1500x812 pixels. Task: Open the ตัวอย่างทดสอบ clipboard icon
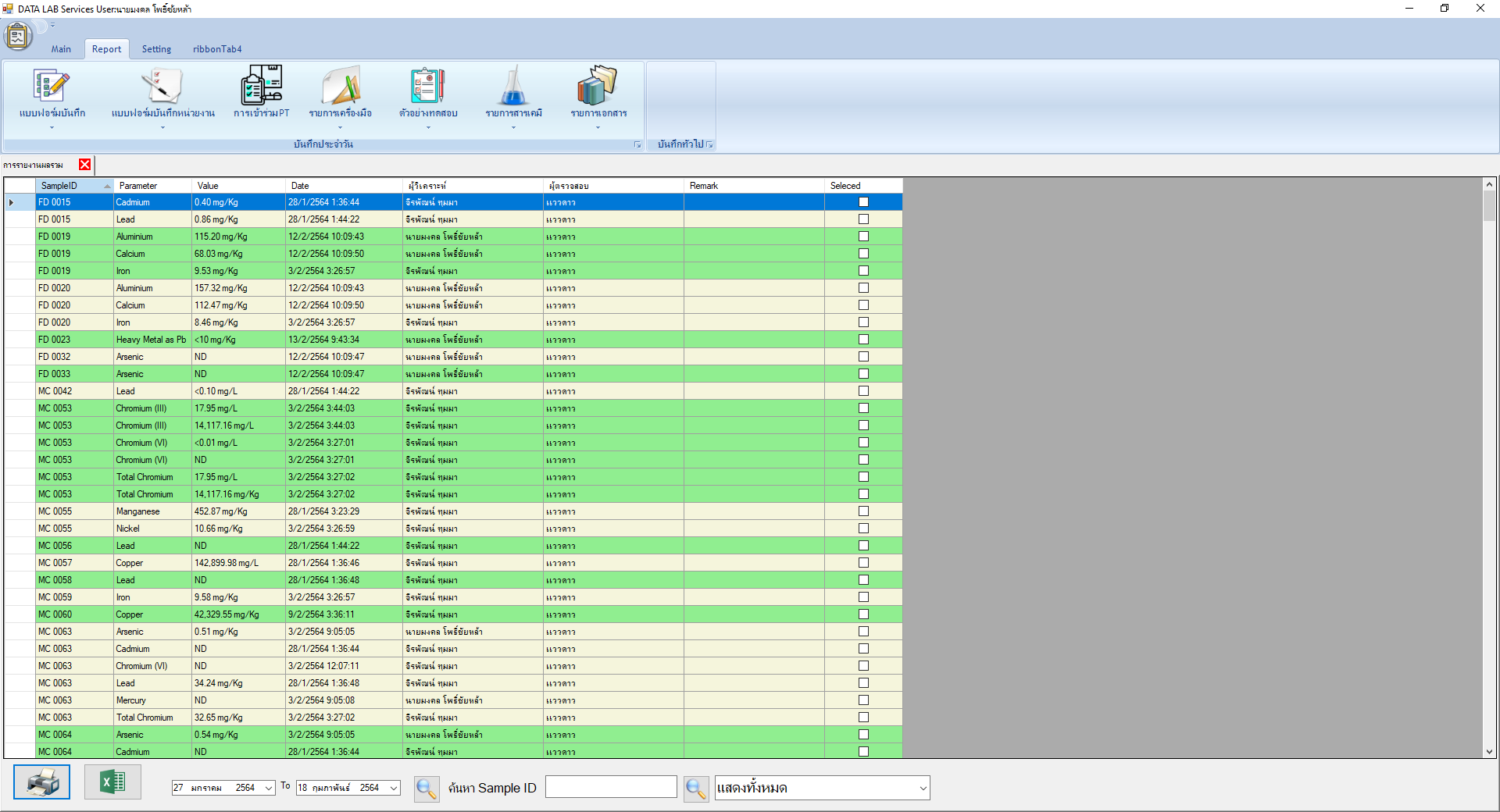tap(427, 87)
